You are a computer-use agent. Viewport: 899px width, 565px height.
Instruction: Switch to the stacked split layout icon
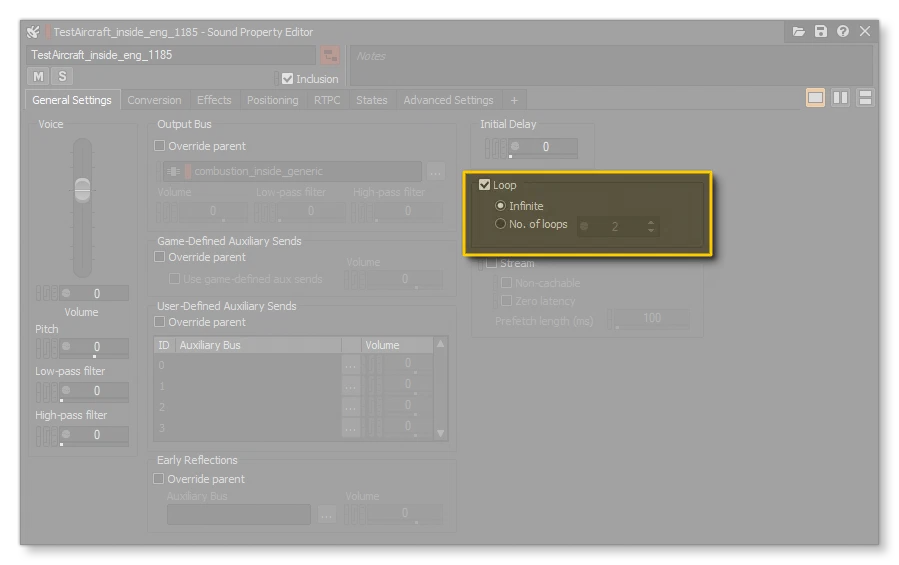(x=865, y=98)
